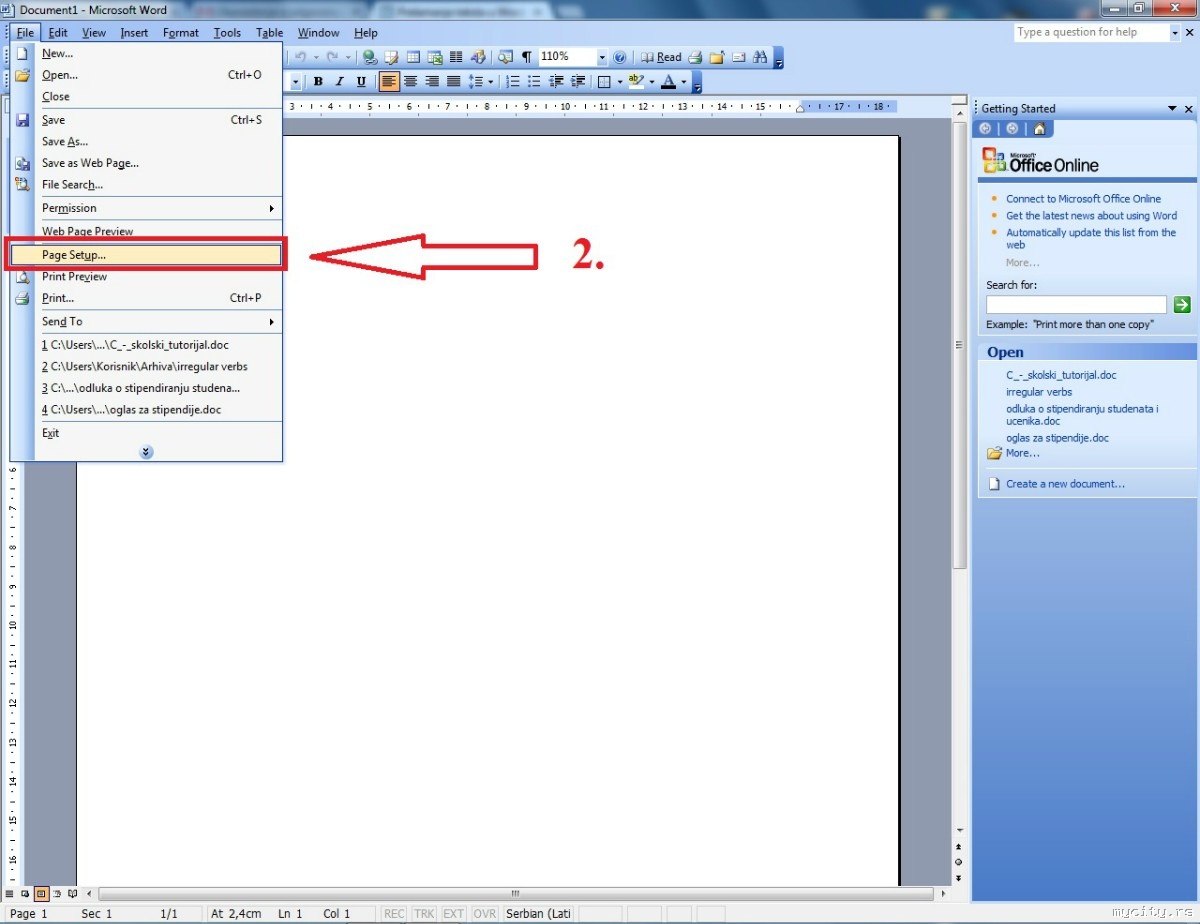Align text right with toolbar icon

432,82
